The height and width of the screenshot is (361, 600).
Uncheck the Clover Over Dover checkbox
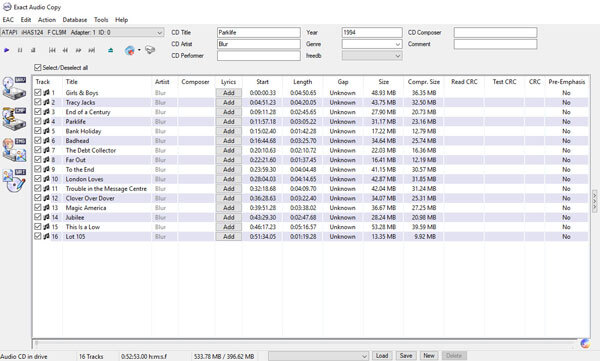[38, 198]
